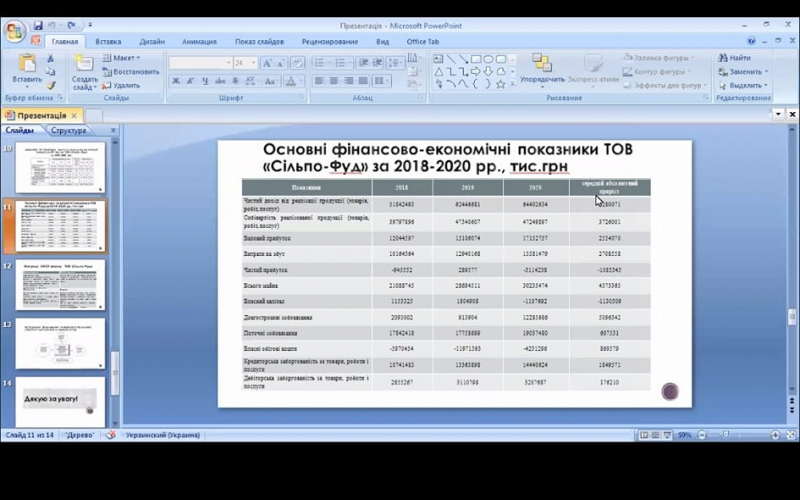Image resolution: width=800 pixels, height=500 pixels.
Task: Increase list indent level icon
Action: coord(378,63)
